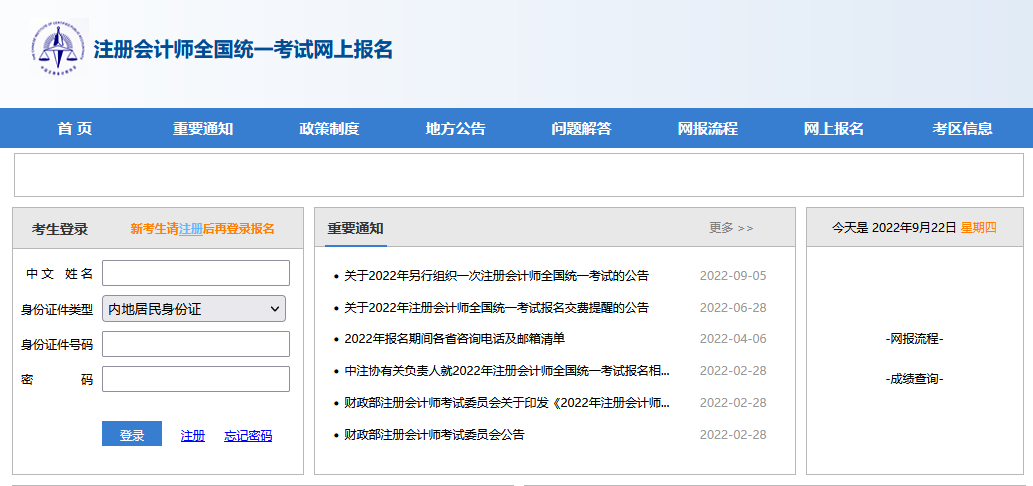Go to 重要通知 in navigation bar
1033x486 pixels.
point(203,128)
